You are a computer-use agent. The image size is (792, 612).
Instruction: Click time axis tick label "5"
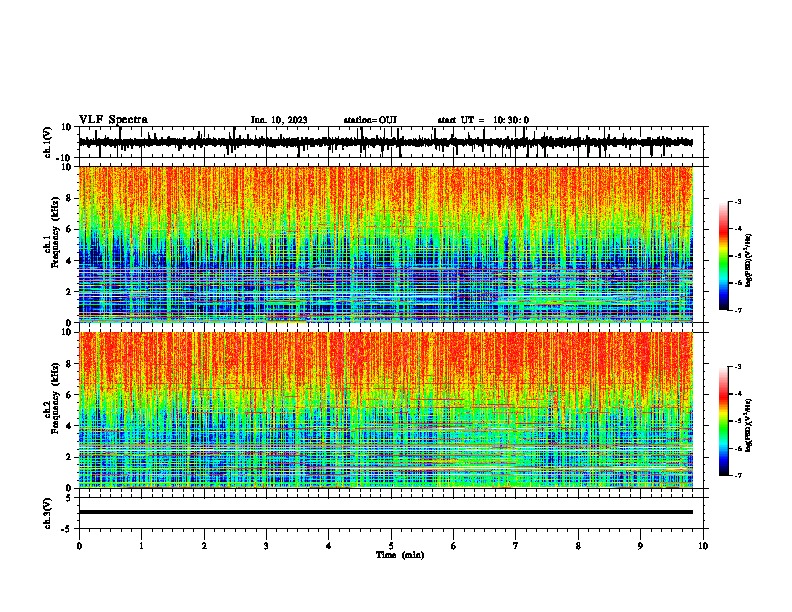391,546
